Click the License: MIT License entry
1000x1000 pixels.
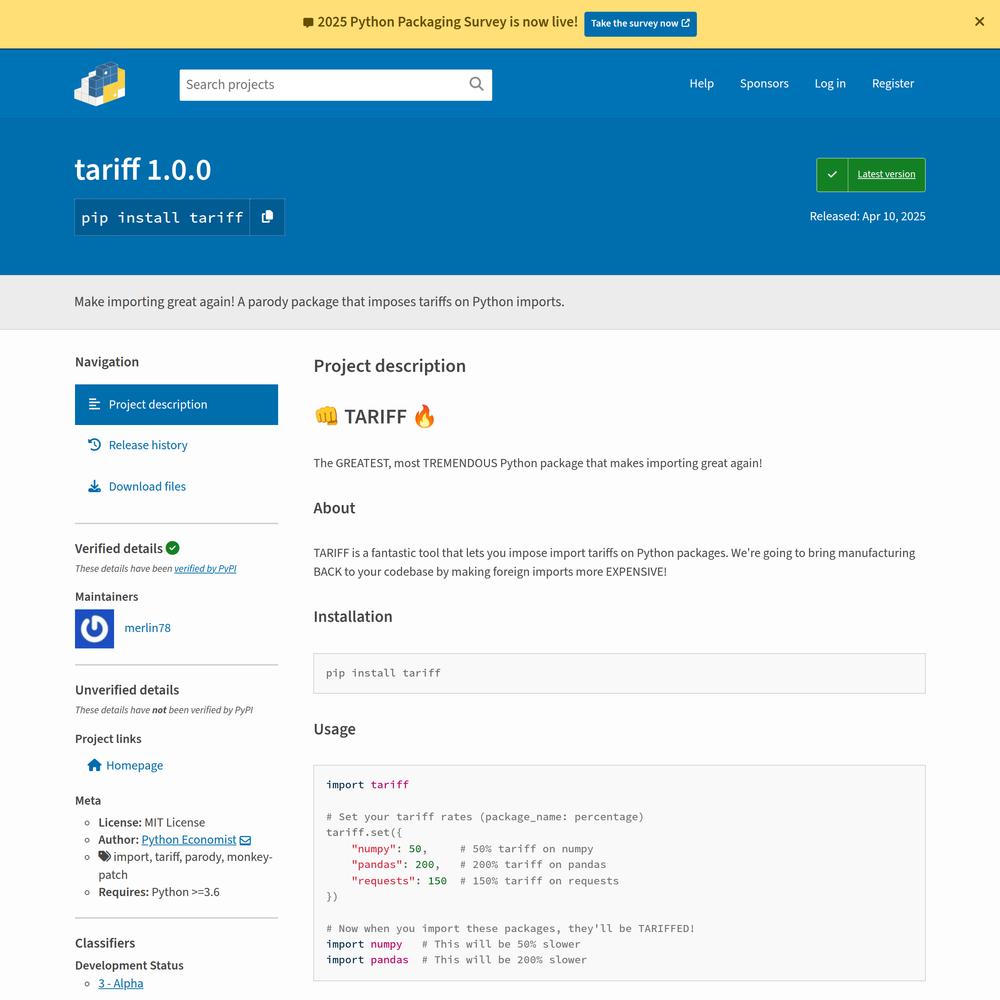(152, 823)
